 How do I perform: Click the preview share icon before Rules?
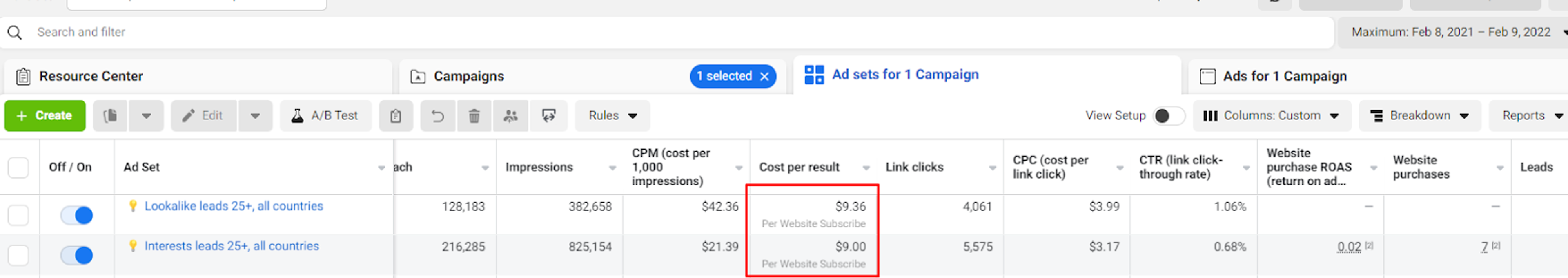(x=548, y=115)
